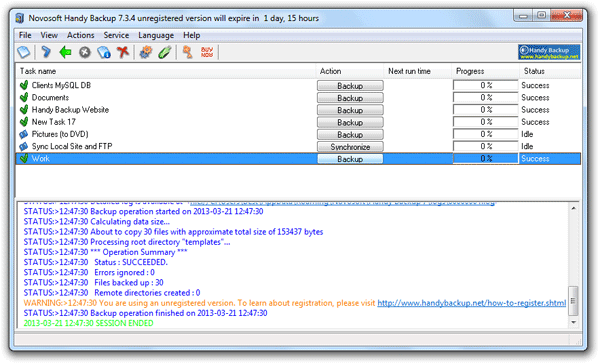Click log scrollbar down arrow
Image resolution: width=600 pixels, height=364 pixels.
point(573,323)
